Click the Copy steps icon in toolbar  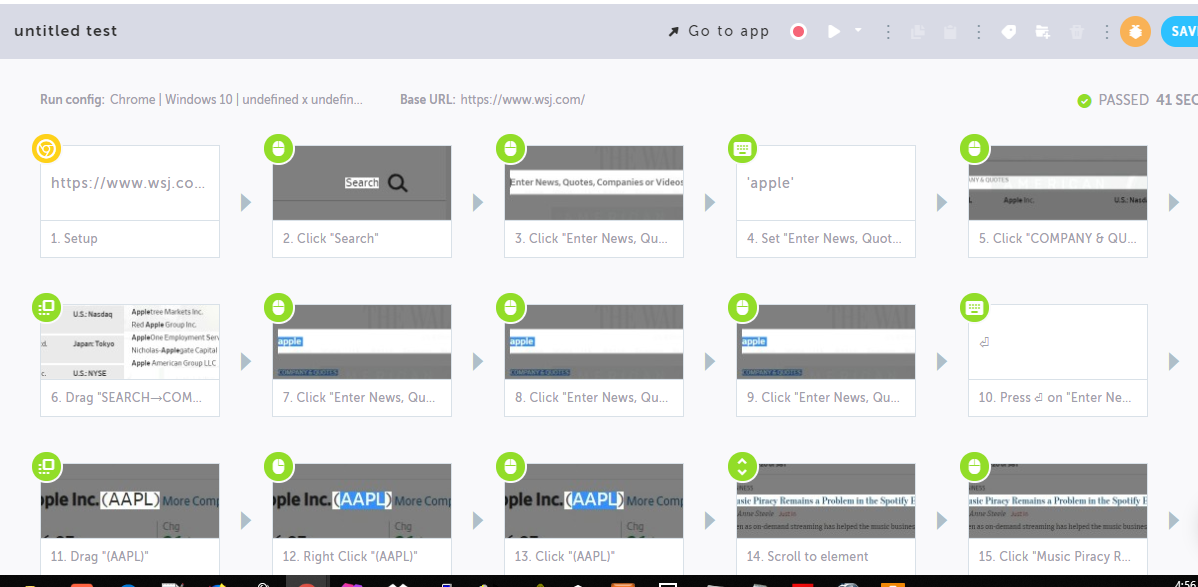[918, 31]
